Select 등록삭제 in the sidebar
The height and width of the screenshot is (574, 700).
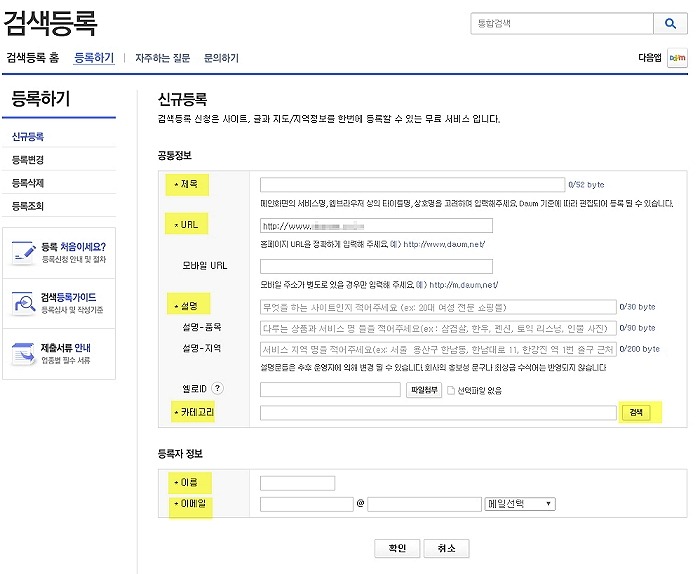[x=28, y=183]
